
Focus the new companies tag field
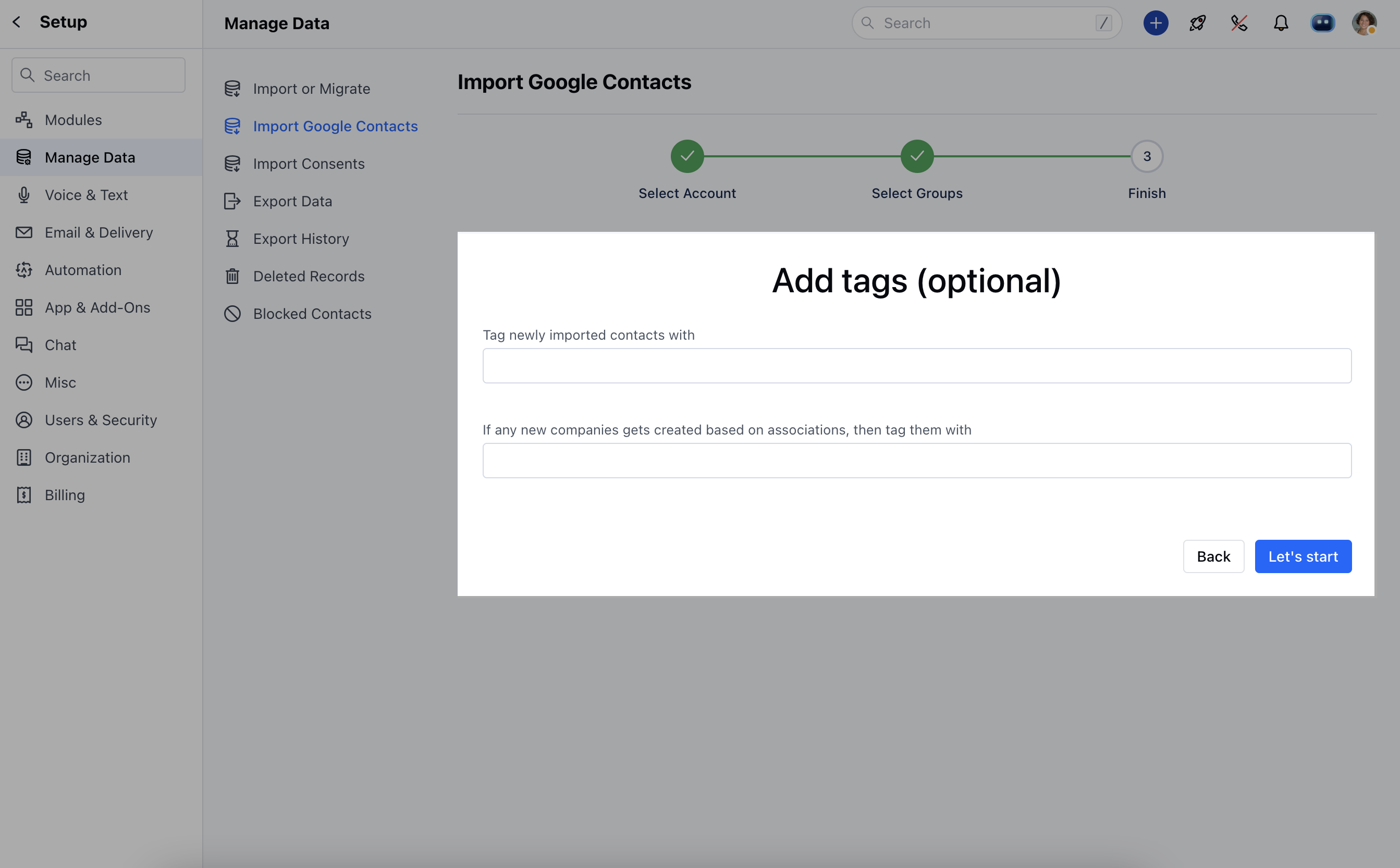[x=916, y=461]
